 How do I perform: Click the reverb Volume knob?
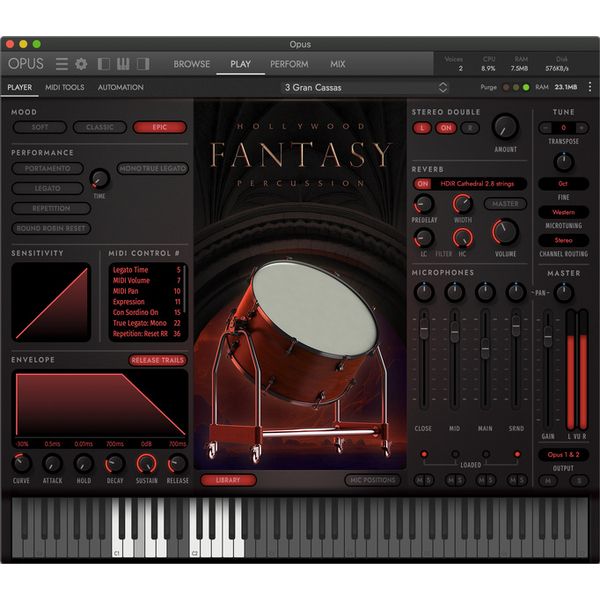[x=505, y=232]
